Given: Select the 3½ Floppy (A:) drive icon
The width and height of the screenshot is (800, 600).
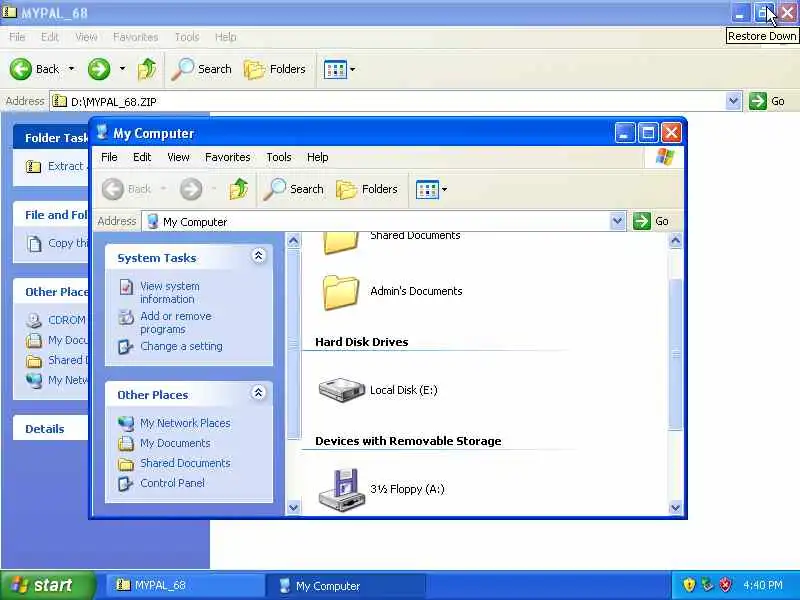Looking at the screenshot, I should pos(341,489).
